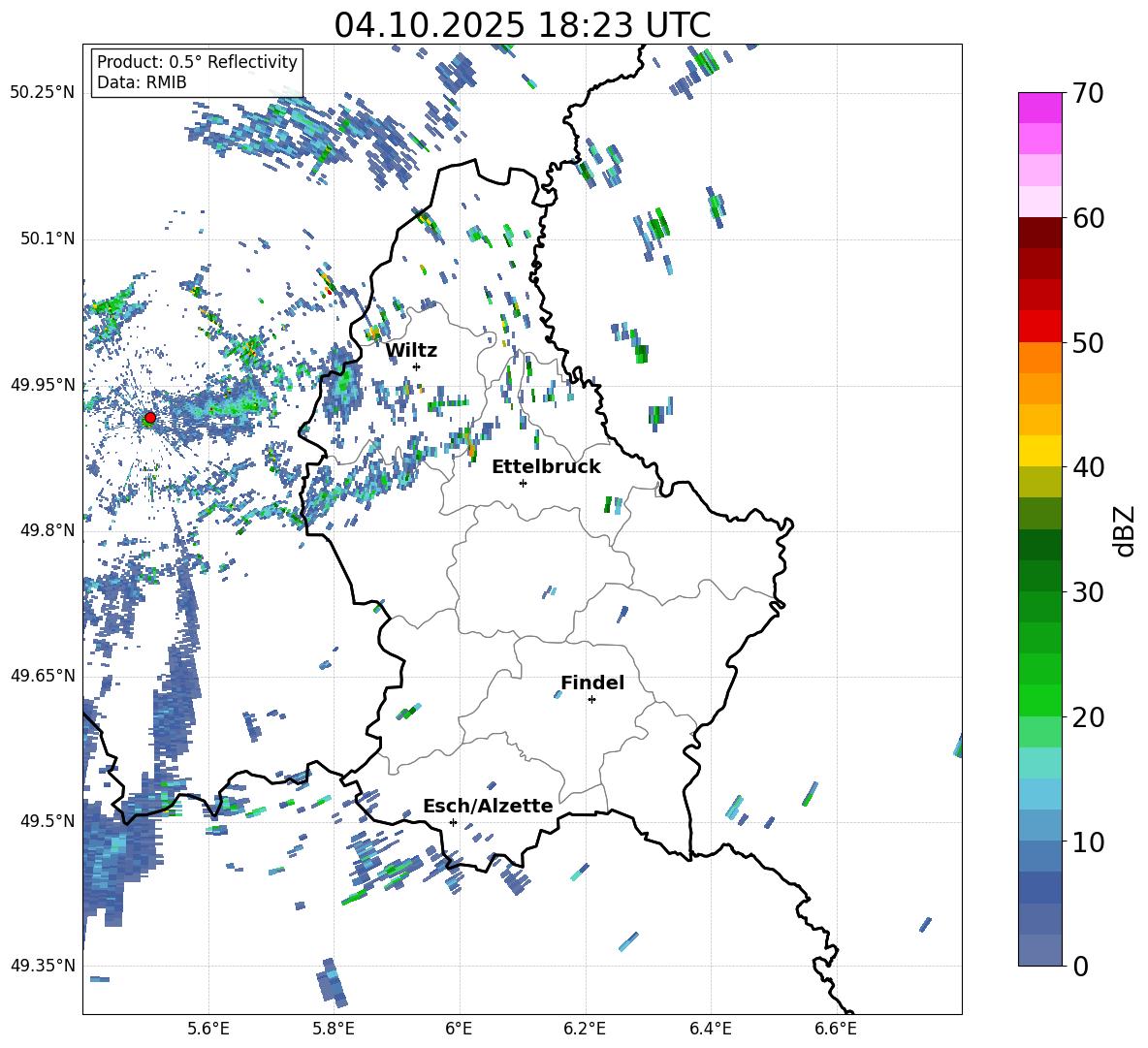1148x1048 pixels.
Task: Click the Findel city label
Action: pos(592,683)
